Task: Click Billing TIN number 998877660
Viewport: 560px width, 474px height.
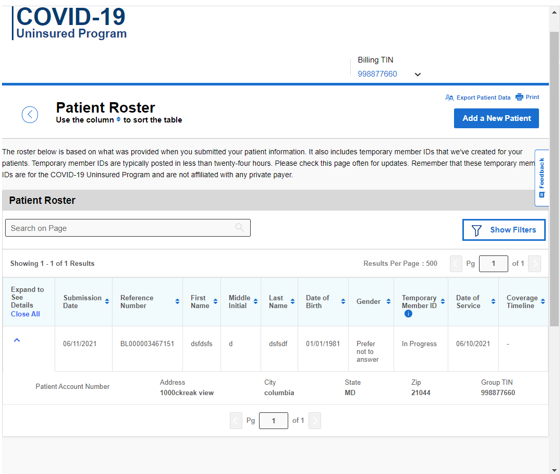Action: coord(377,74)
